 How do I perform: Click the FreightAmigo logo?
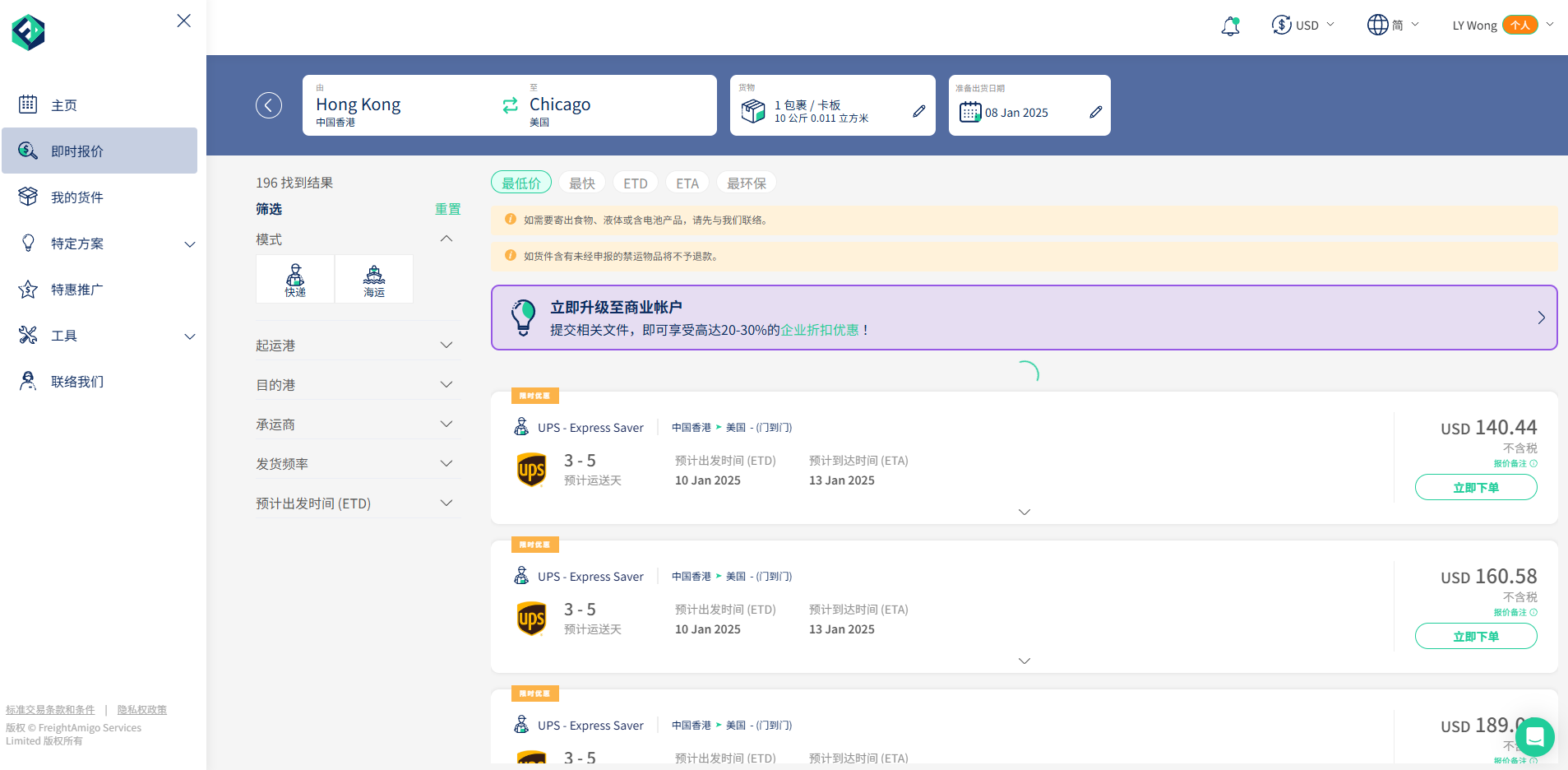pos(28,33)
